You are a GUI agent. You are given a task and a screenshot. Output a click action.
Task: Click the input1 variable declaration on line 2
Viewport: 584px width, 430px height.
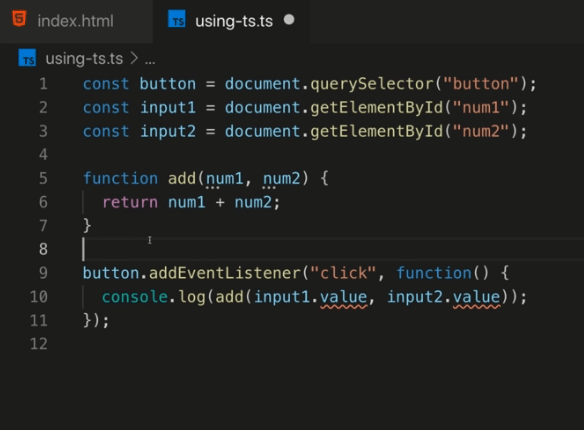pyautogui.click(x=168, y=108)
